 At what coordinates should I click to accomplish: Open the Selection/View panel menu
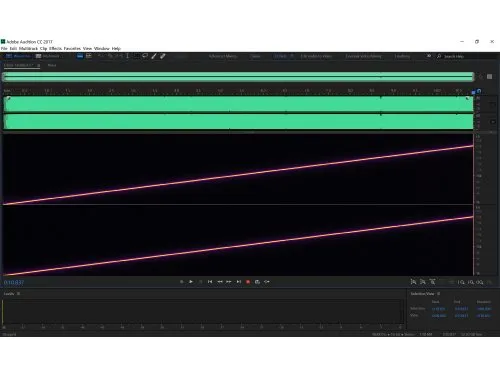[x=439, y=294]
